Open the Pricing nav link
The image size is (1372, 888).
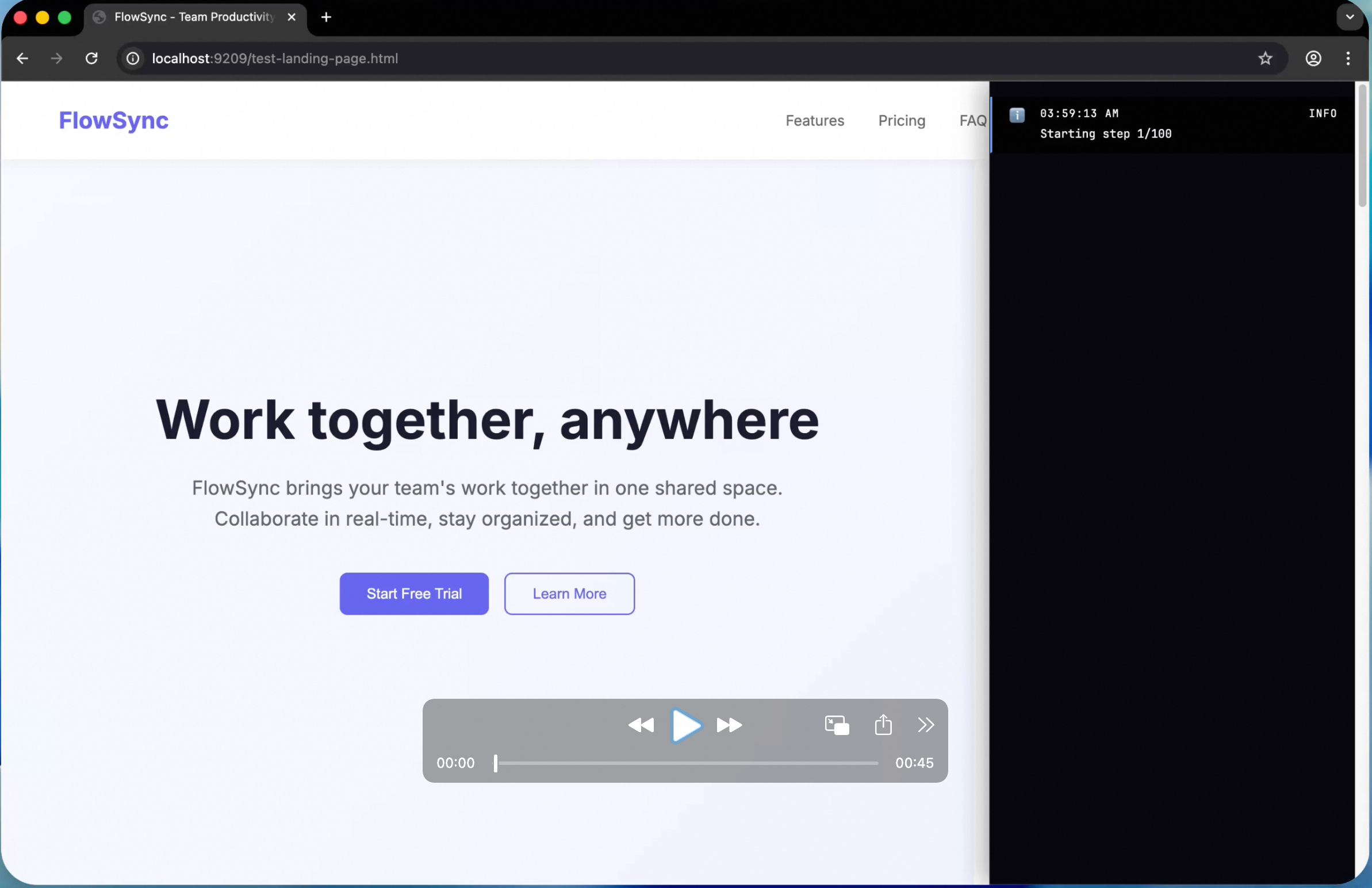pos(902,121)
